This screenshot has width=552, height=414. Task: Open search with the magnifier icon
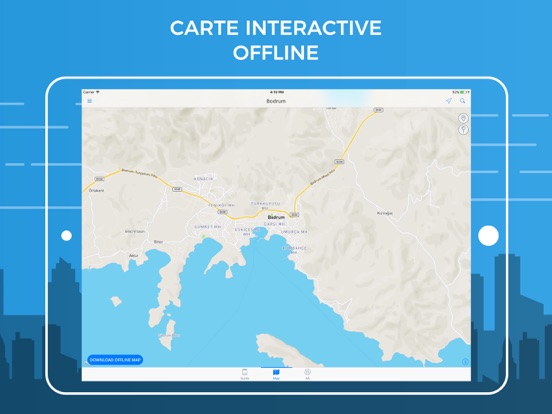point(463,101)
